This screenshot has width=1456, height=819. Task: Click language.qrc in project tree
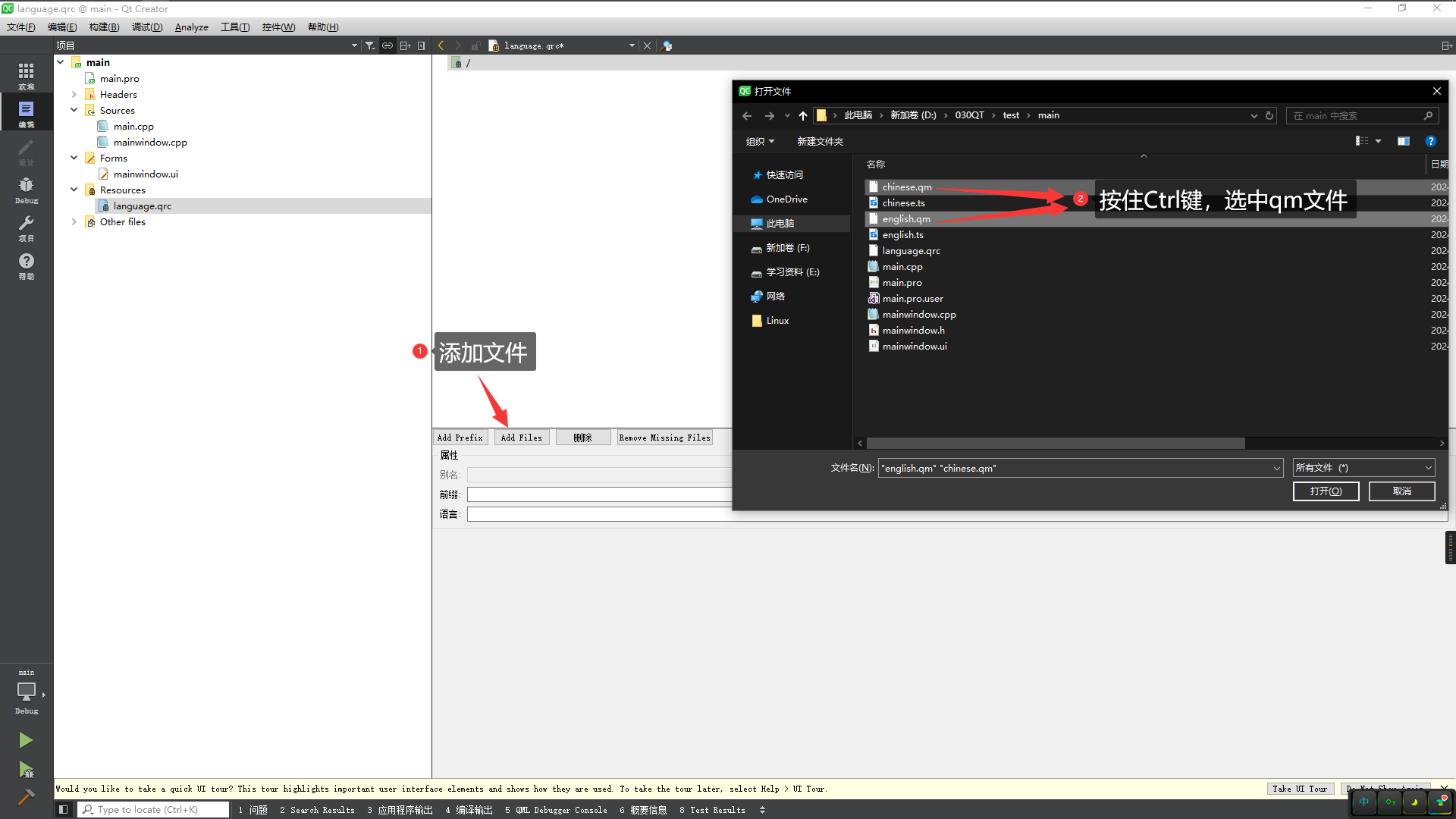pyautogui.click(x=142, y=206)
